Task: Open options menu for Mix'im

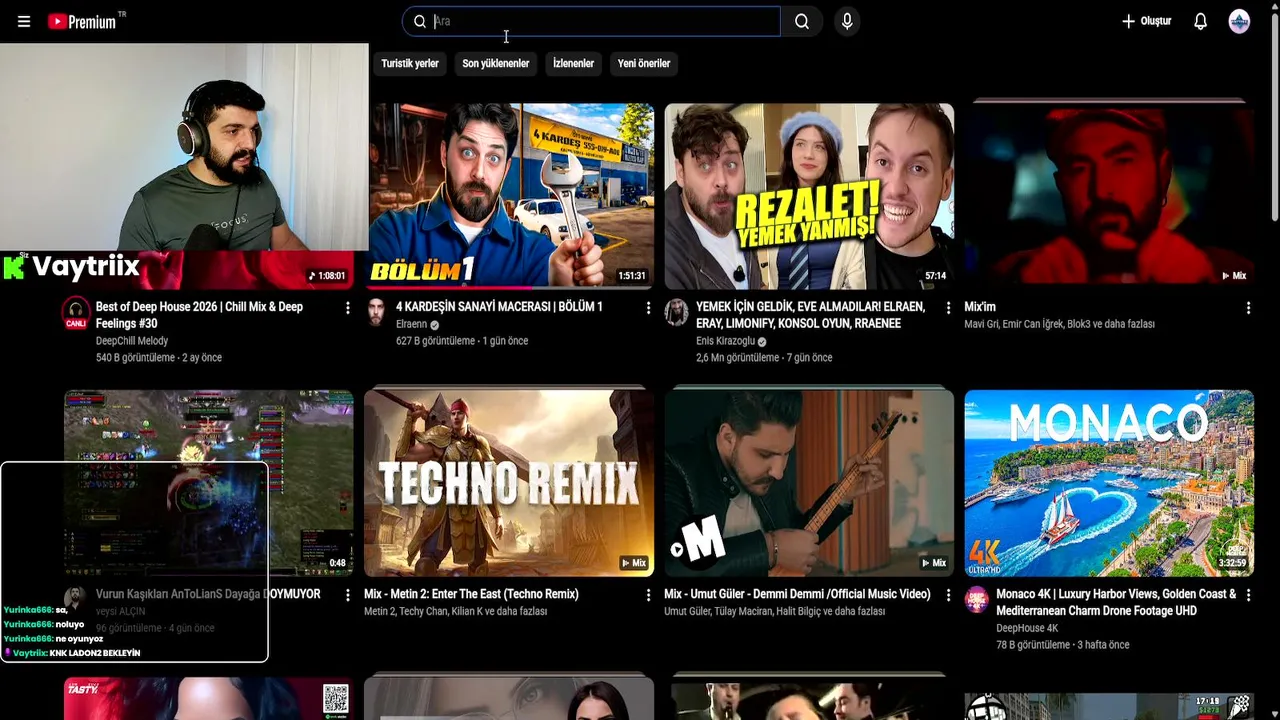Action: click(x=1248, y=308)
